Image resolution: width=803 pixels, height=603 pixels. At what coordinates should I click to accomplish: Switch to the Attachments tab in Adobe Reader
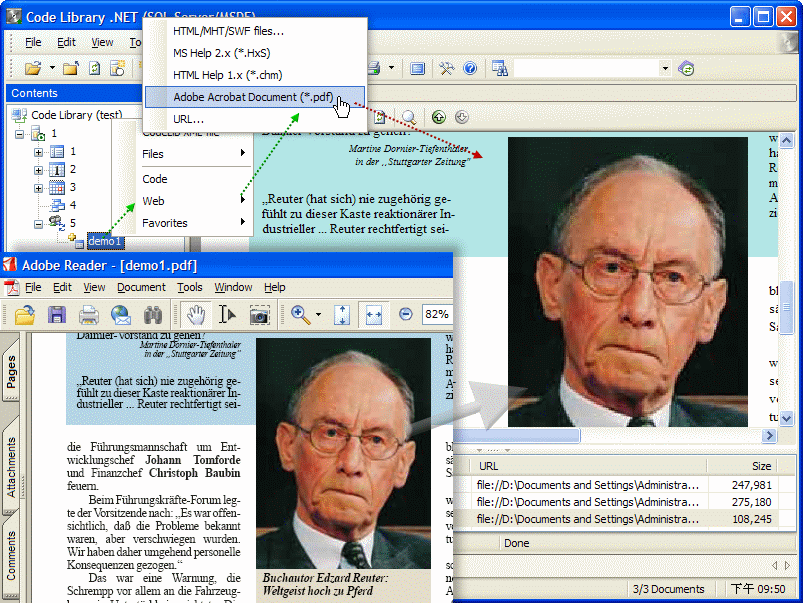[x=11, y=466]
